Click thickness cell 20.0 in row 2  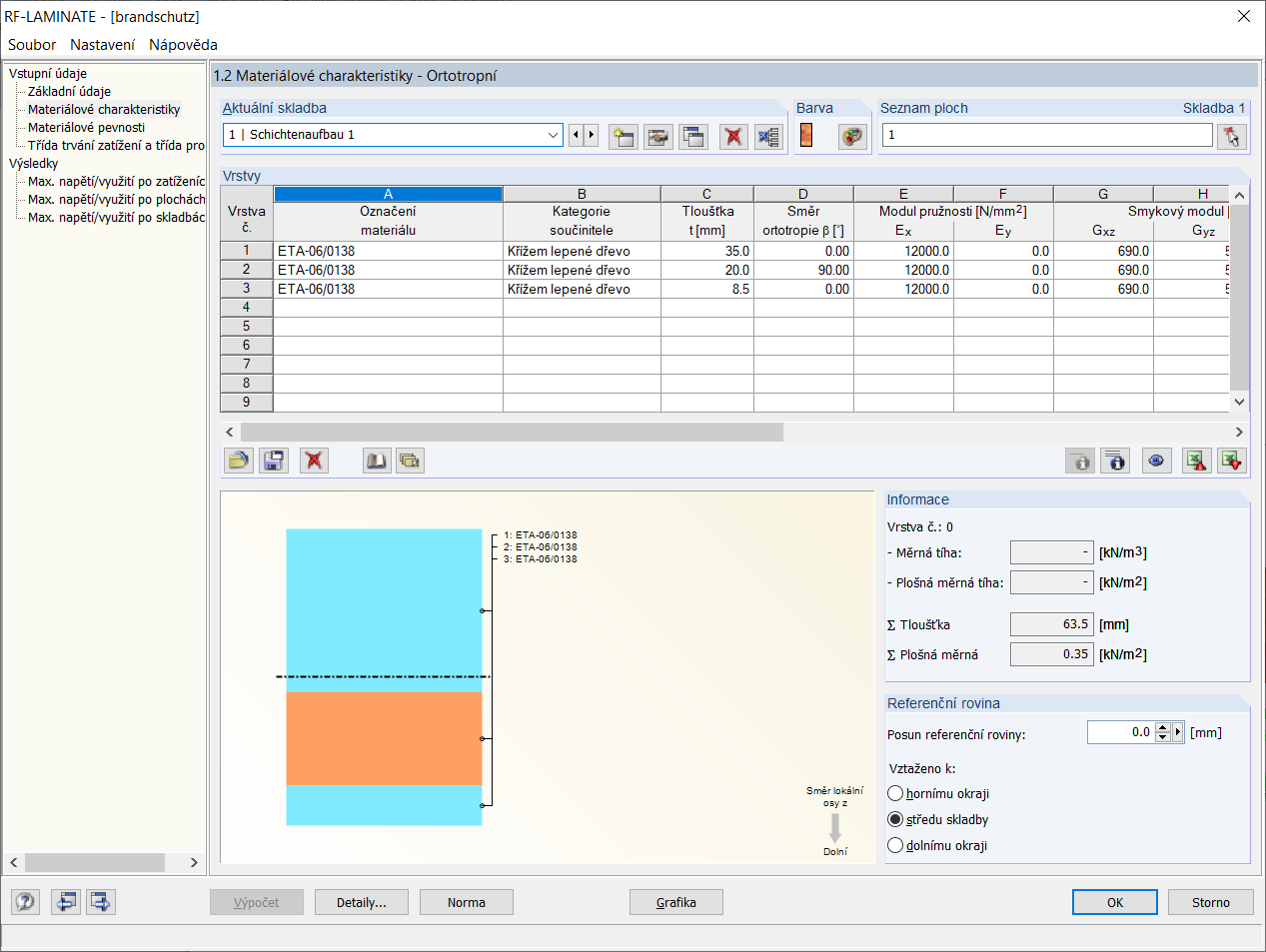[707, 270]
